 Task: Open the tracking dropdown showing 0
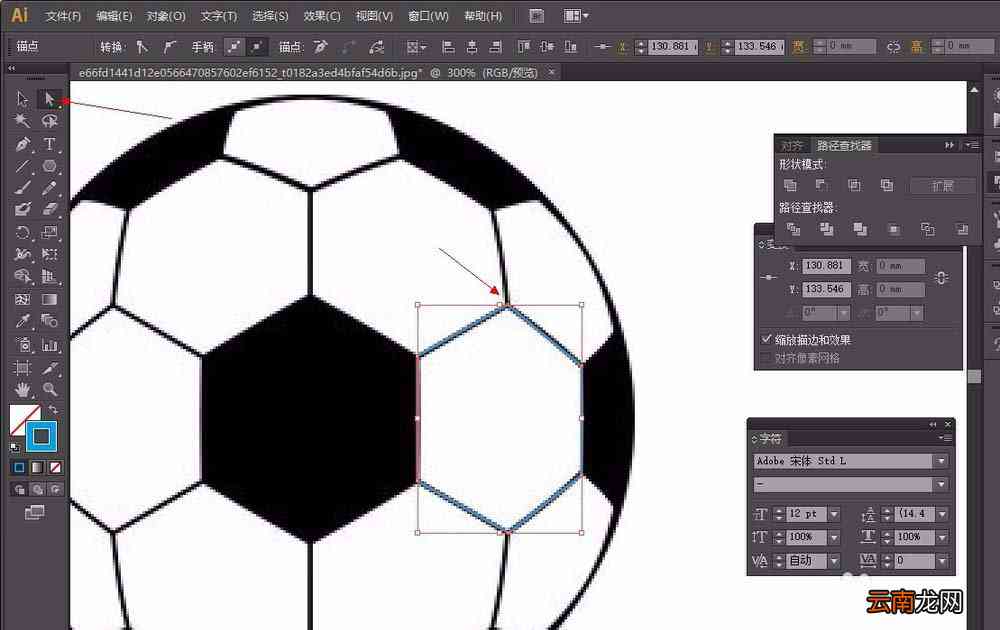942,560
